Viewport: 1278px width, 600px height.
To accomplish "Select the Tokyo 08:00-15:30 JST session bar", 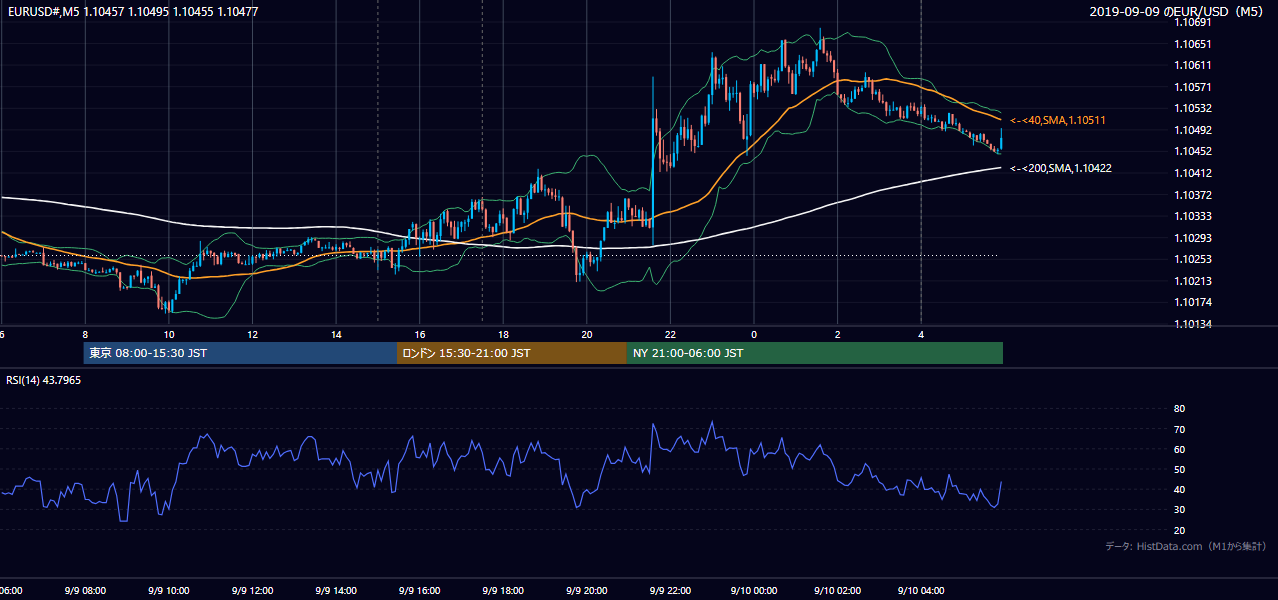I will [x=240, y=353].
